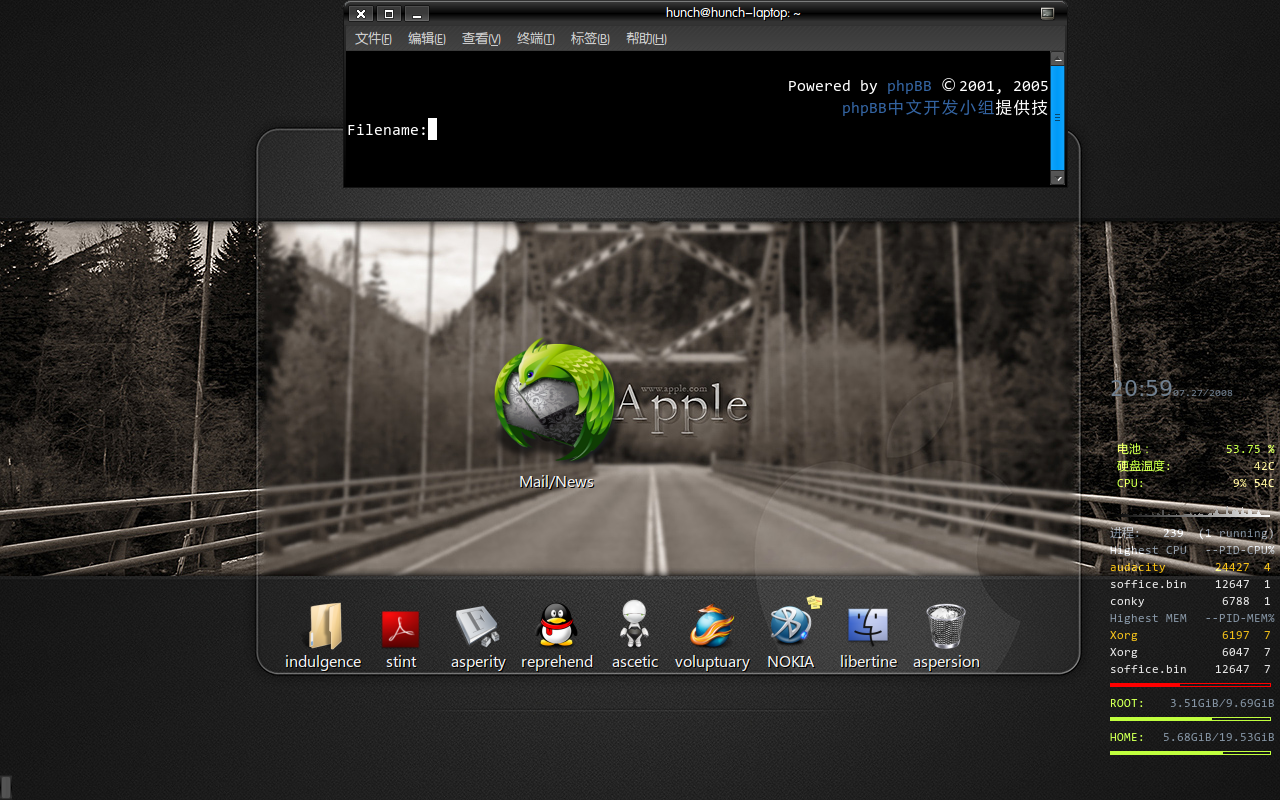Click the 硬盘温度 reading line
This screenshot has width=1280, height=800.
coord(1195,466)
